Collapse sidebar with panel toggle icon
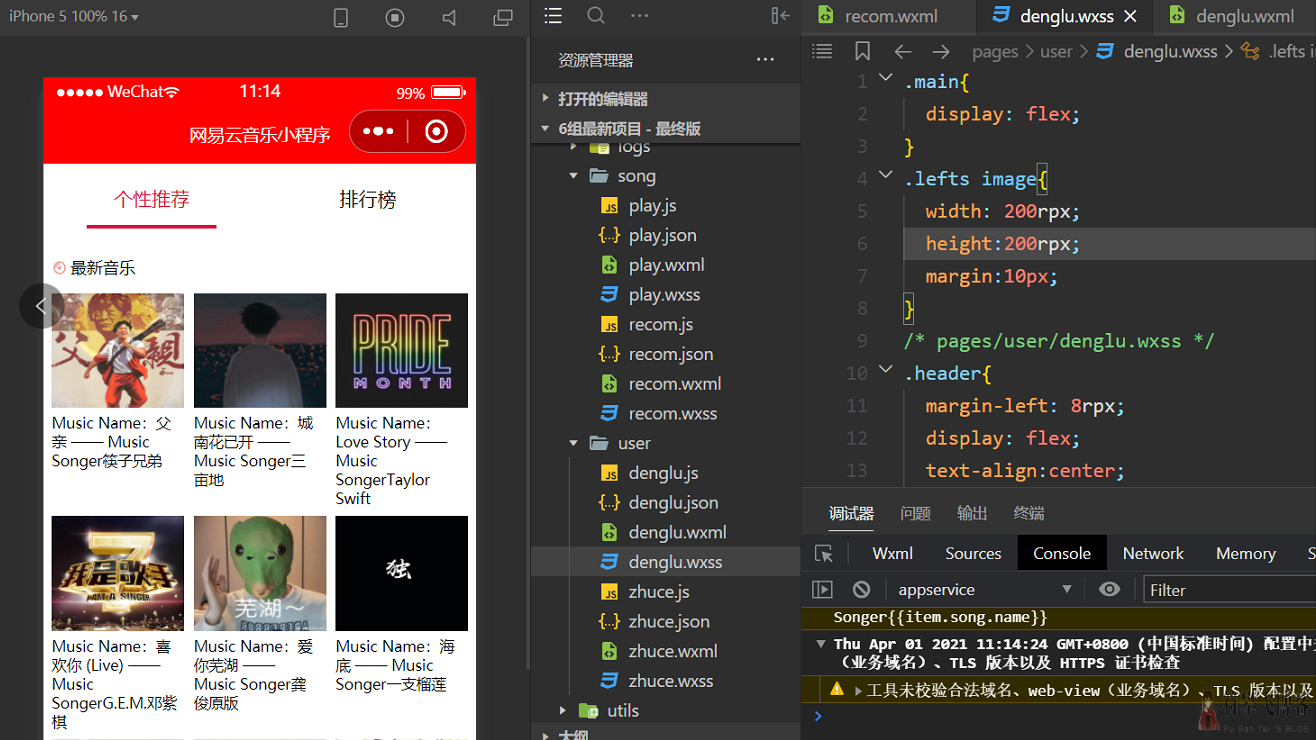This screenshot has width=1316, height=740. click(781, 16)
